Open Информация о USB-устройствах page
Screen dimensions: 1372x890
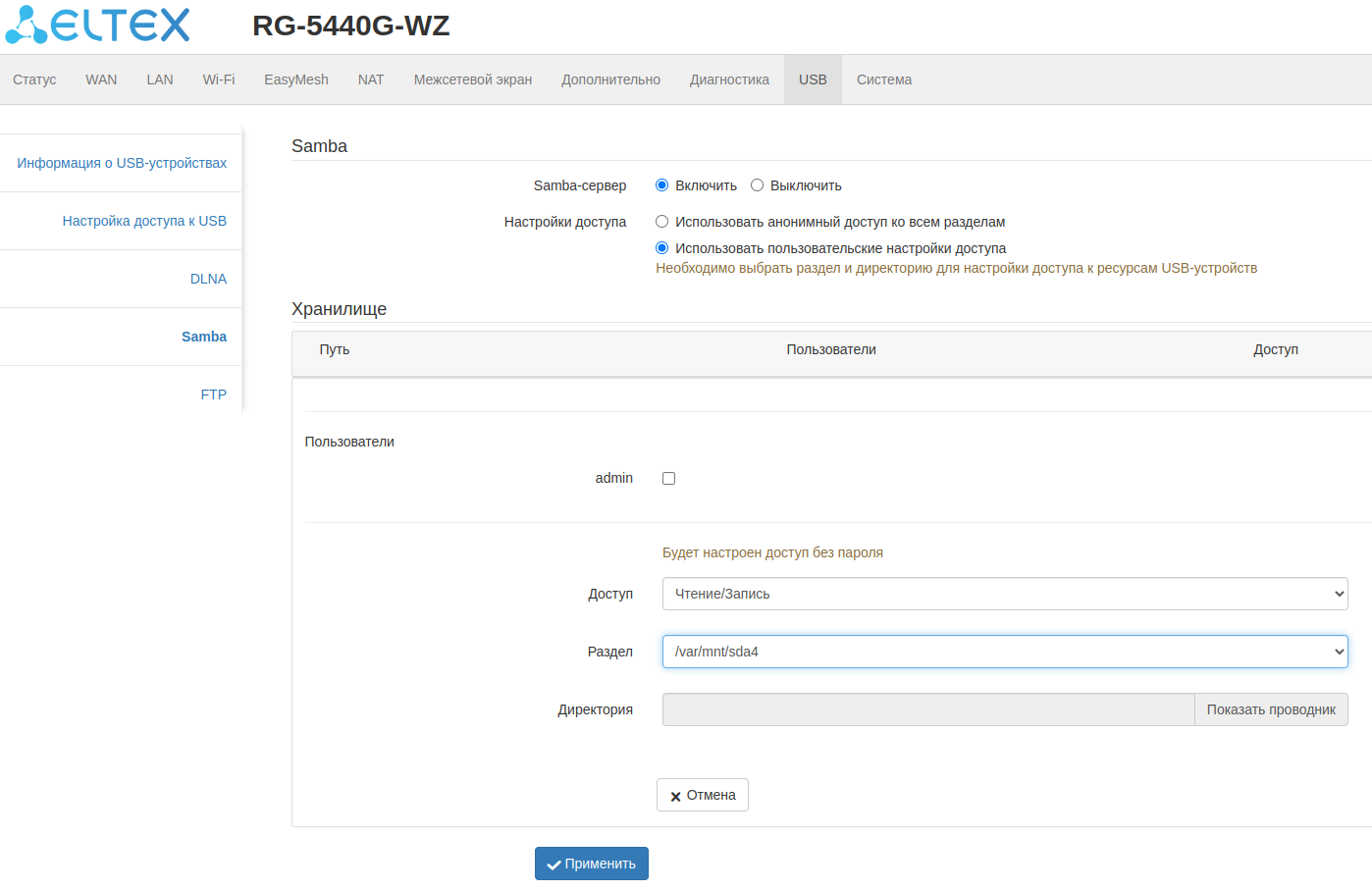click(x=122, y=163)
